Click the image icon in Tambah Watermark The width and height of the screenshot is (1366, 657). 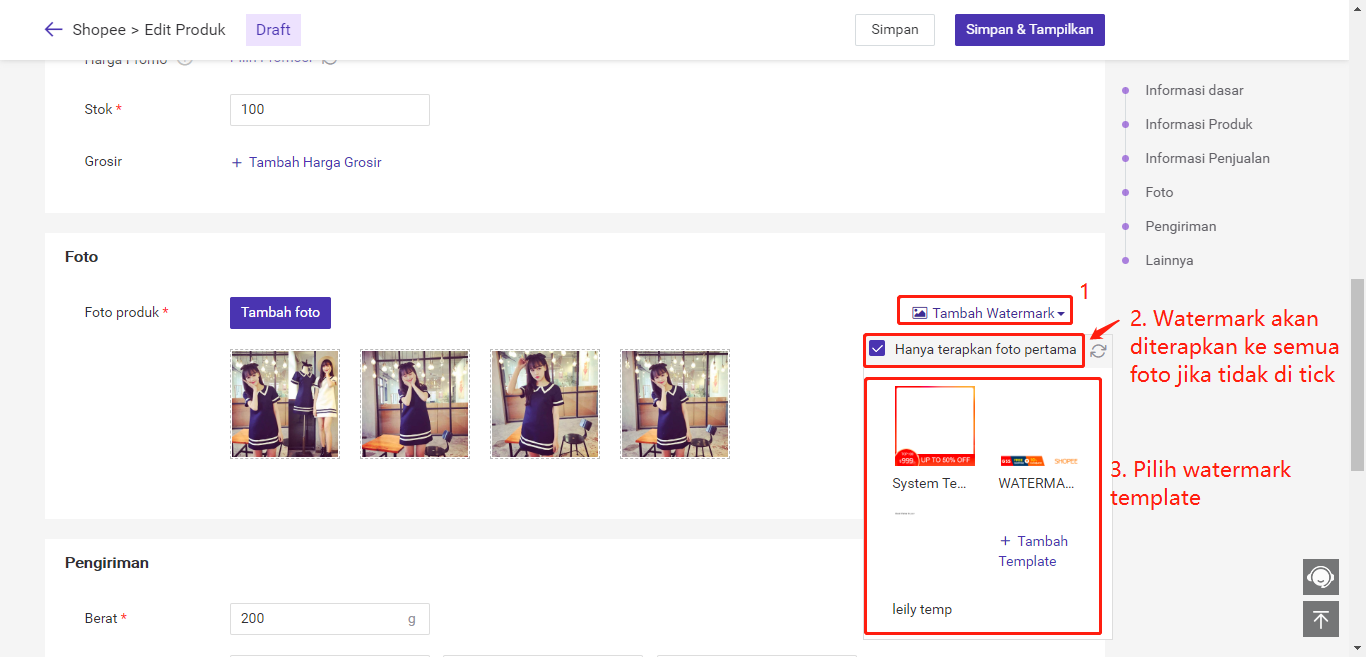919,314
